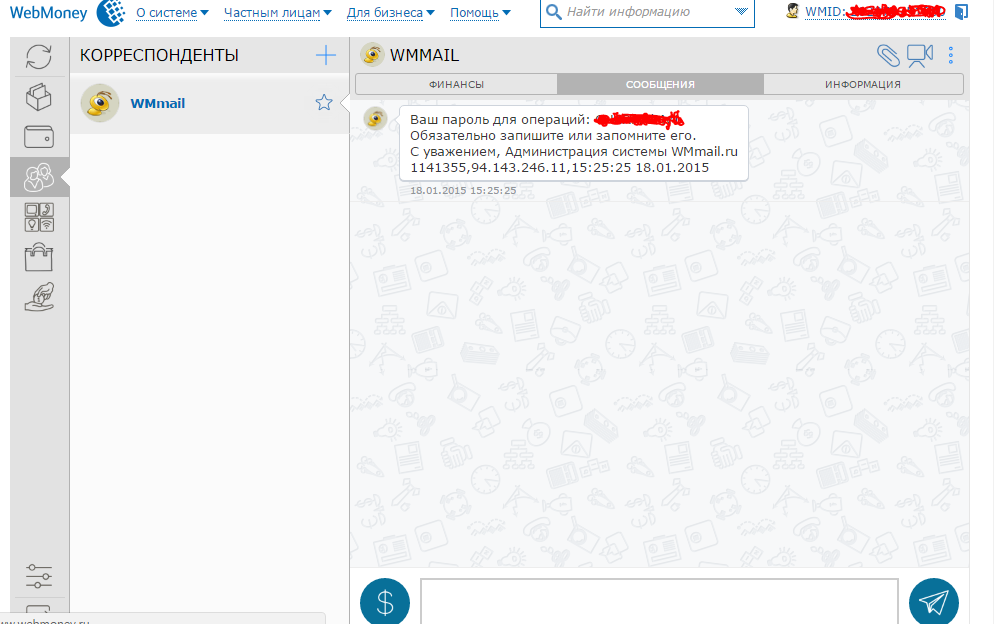Open the sidebar cube packages icon
Image resolution: width=994 pixels, height=624 pixels.
pyautogui.click(x=39, y=97)
